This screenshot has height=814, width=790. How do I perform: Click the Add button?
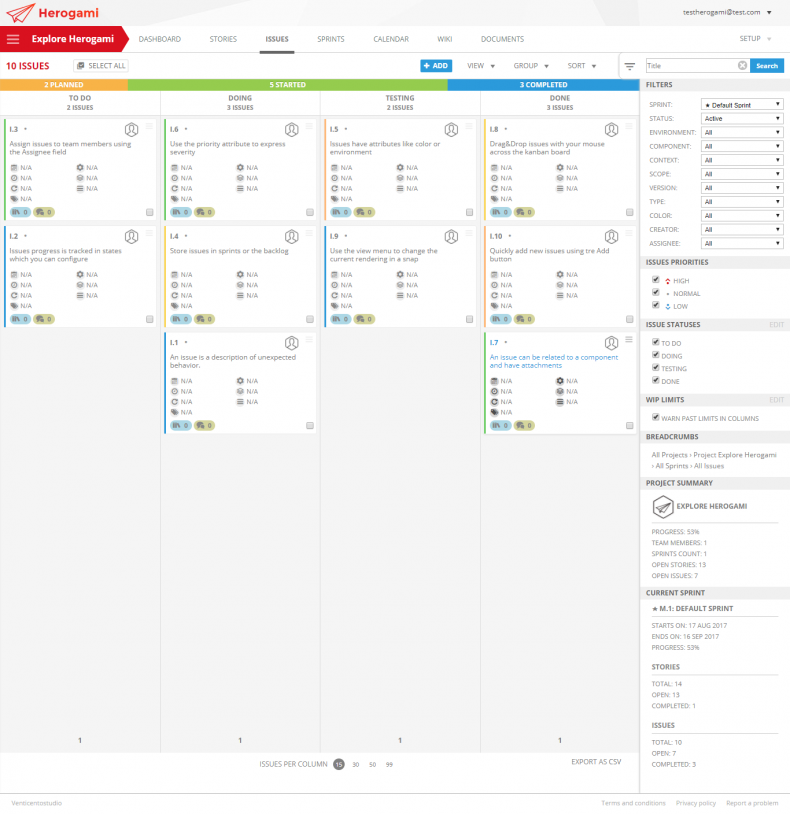coord(435,66)
